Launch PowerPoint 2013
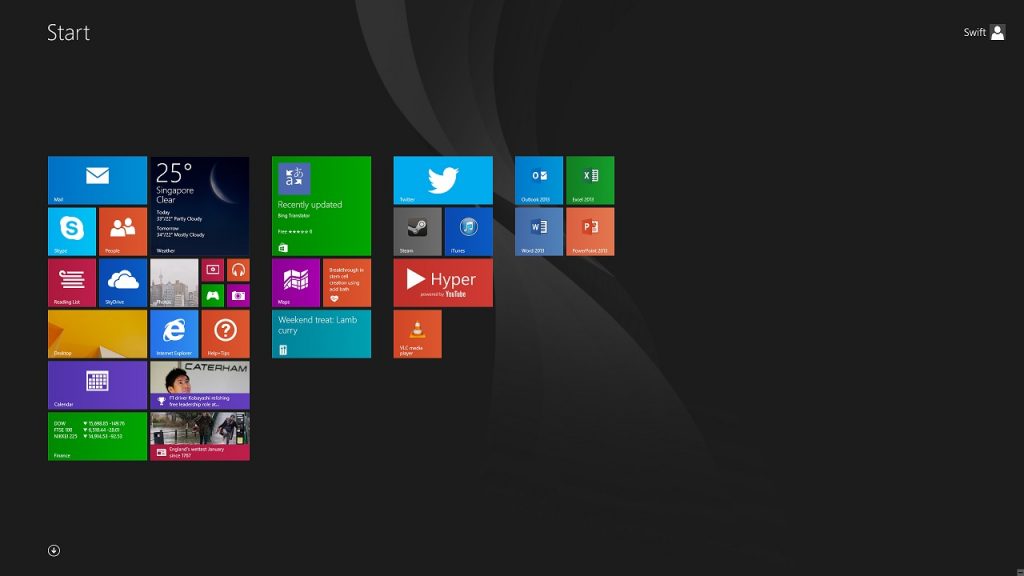The width and height of the screenshot is (1024, 576). 590,232
